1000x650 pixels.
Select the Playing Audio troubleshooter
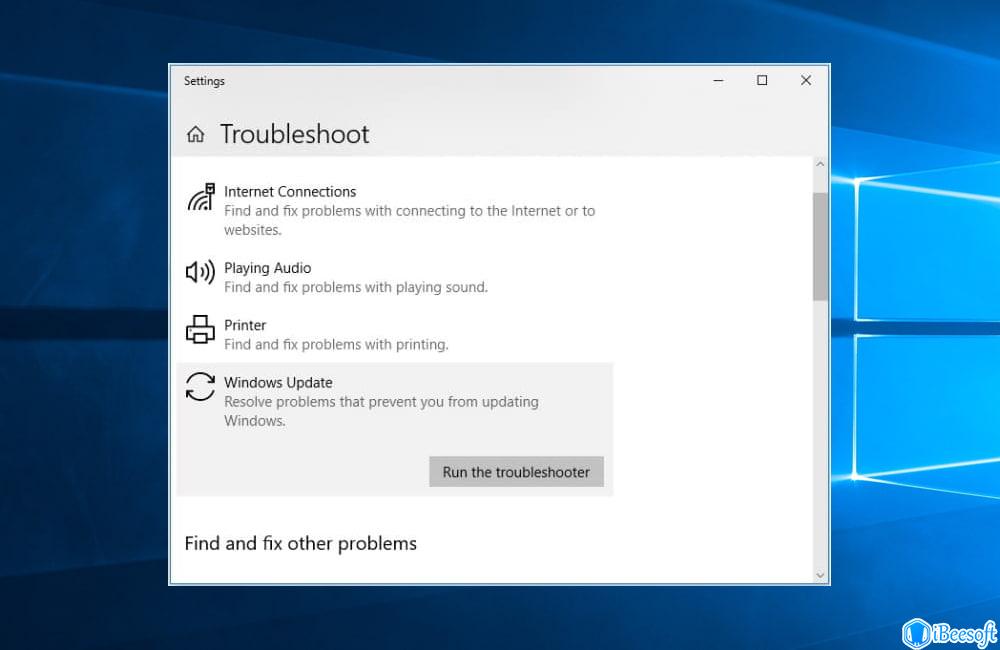[x=268, y=268]
